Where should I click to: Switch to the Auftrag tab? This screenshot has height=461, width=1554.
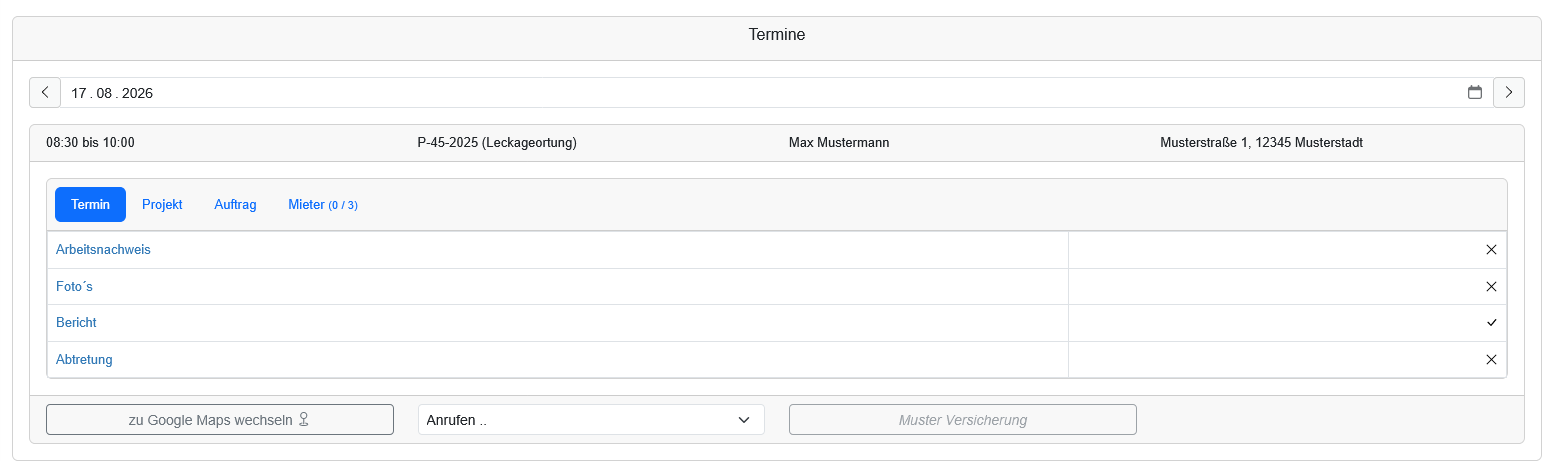point(235,204)
